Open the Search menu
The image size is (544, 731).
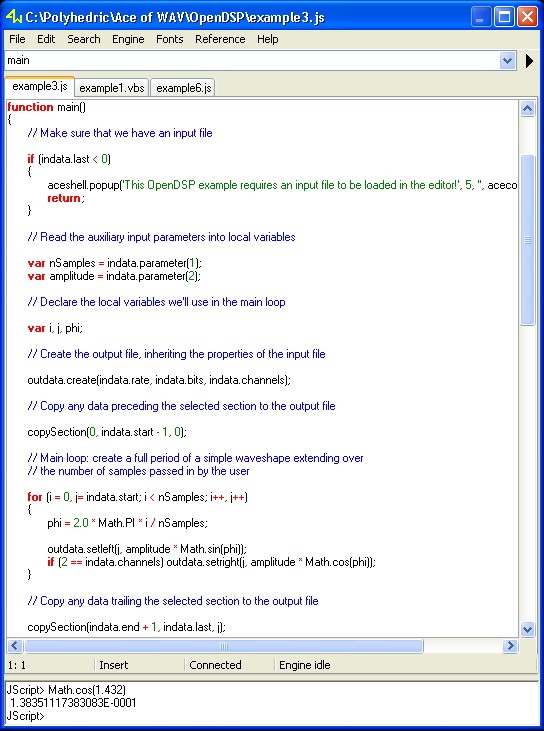coord(84,39)
